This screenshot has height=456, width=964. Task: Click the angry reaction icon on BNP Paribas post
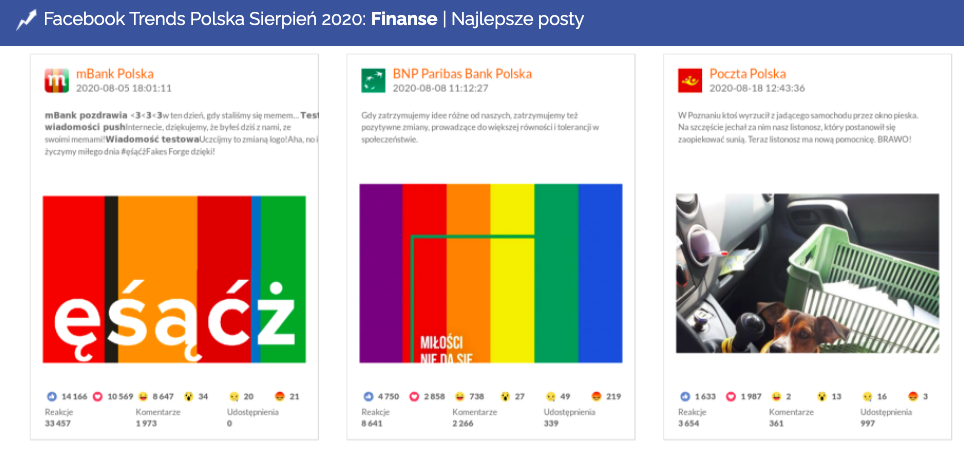pos(597,397)
